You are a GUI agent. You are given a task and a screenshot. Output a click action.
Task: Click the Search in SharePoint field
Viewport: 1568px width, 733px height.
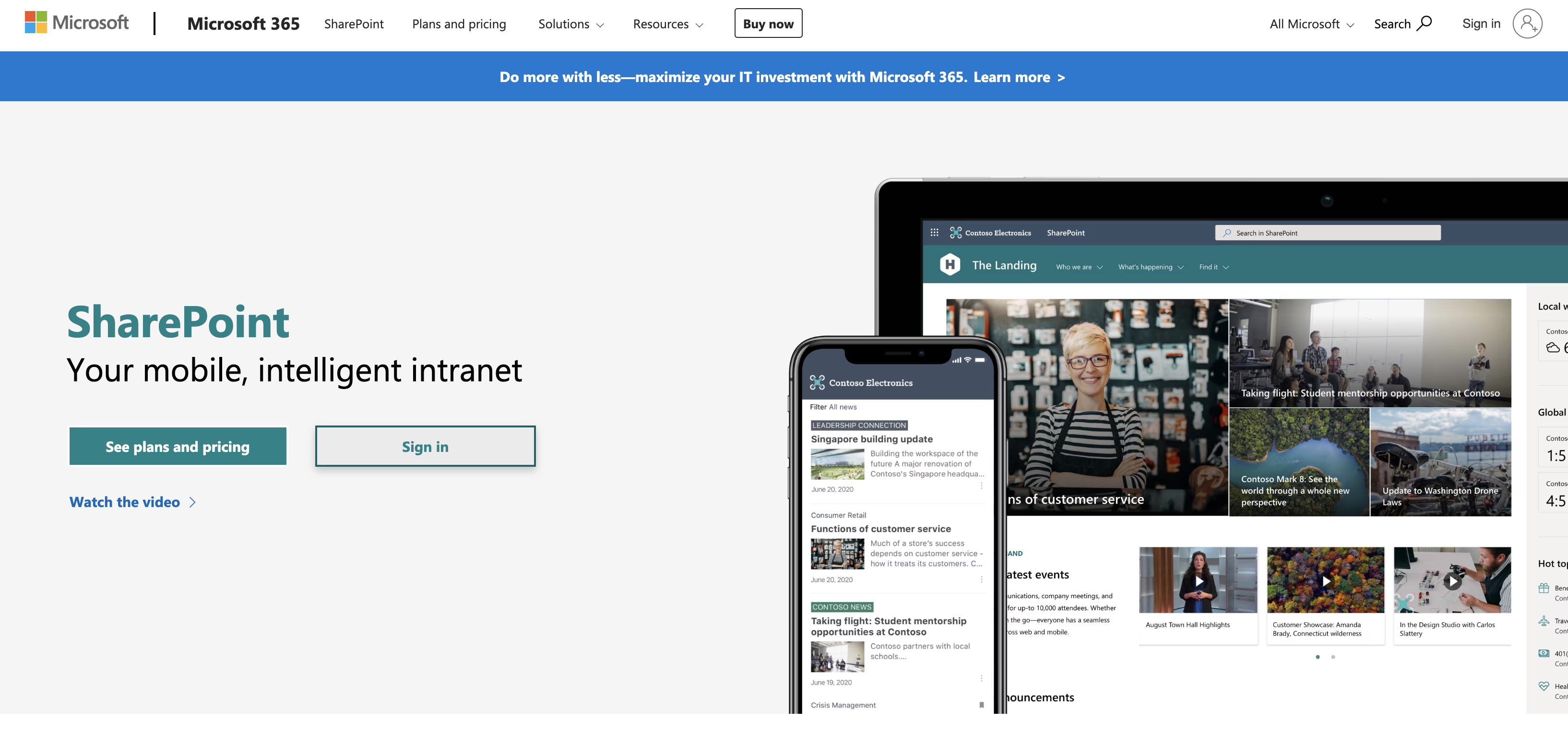1328,233
